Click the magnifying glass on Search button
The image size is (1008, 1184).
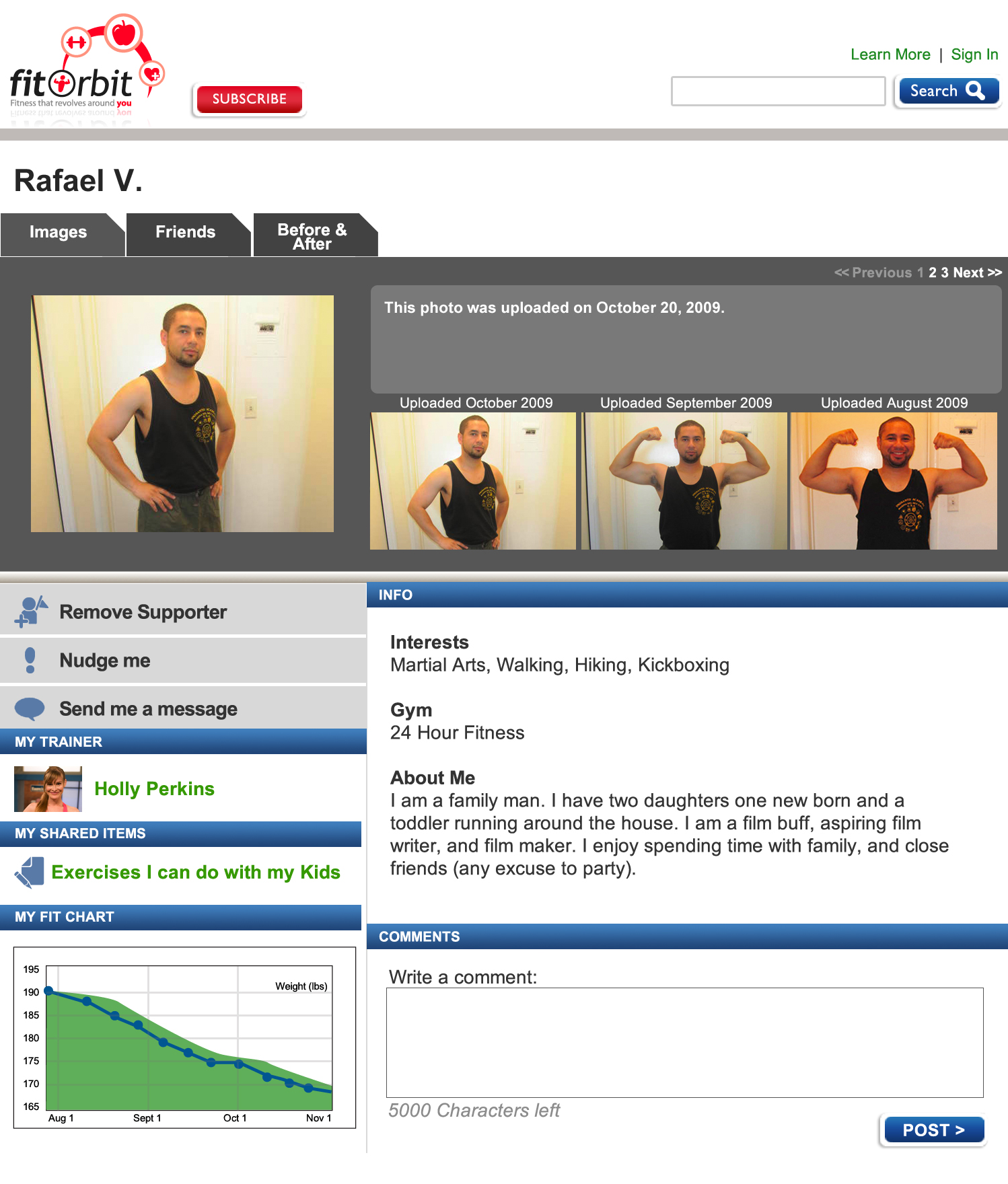(975, 90)
